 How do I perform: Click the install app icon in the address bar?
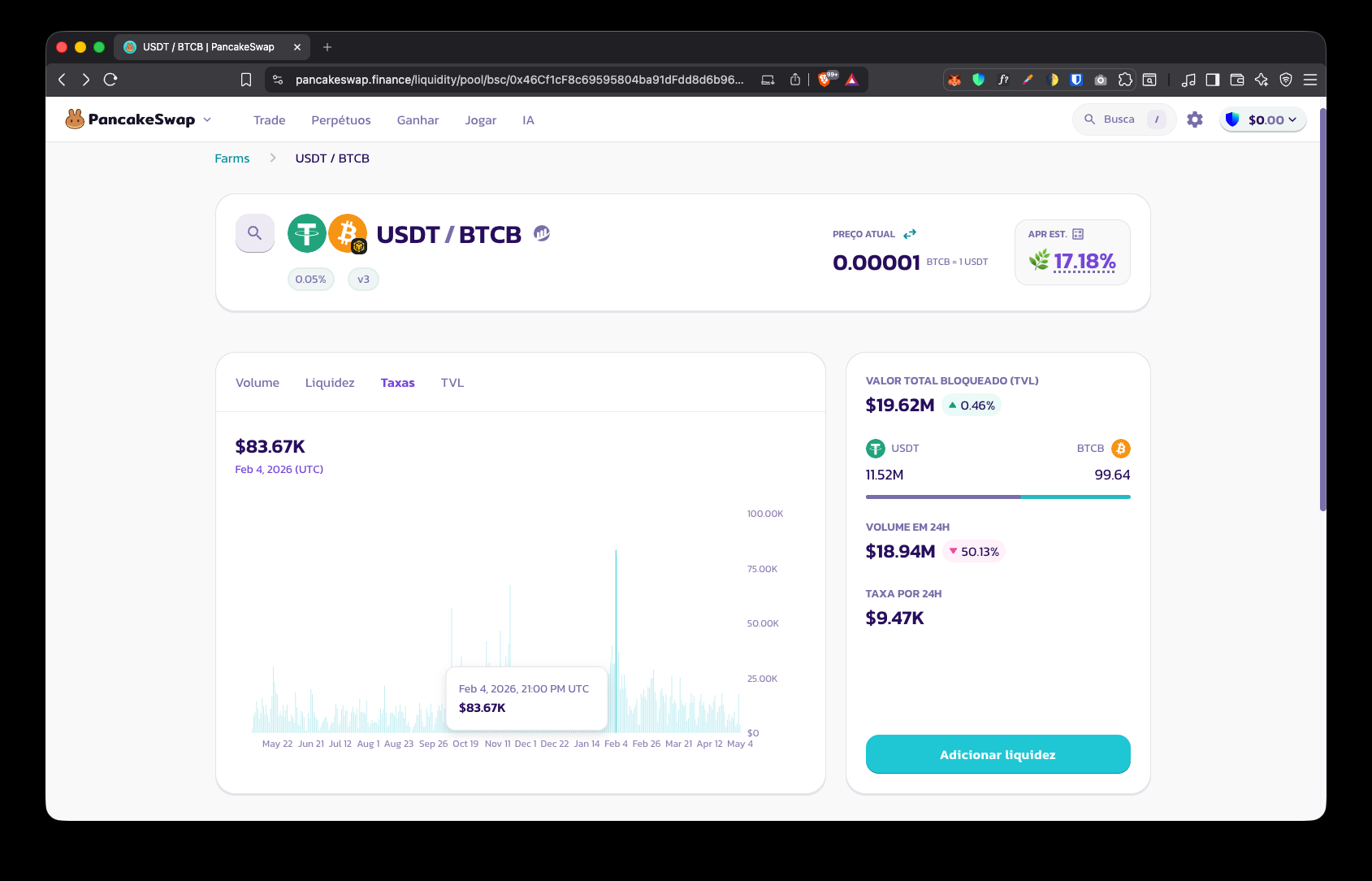pos(768,80)
